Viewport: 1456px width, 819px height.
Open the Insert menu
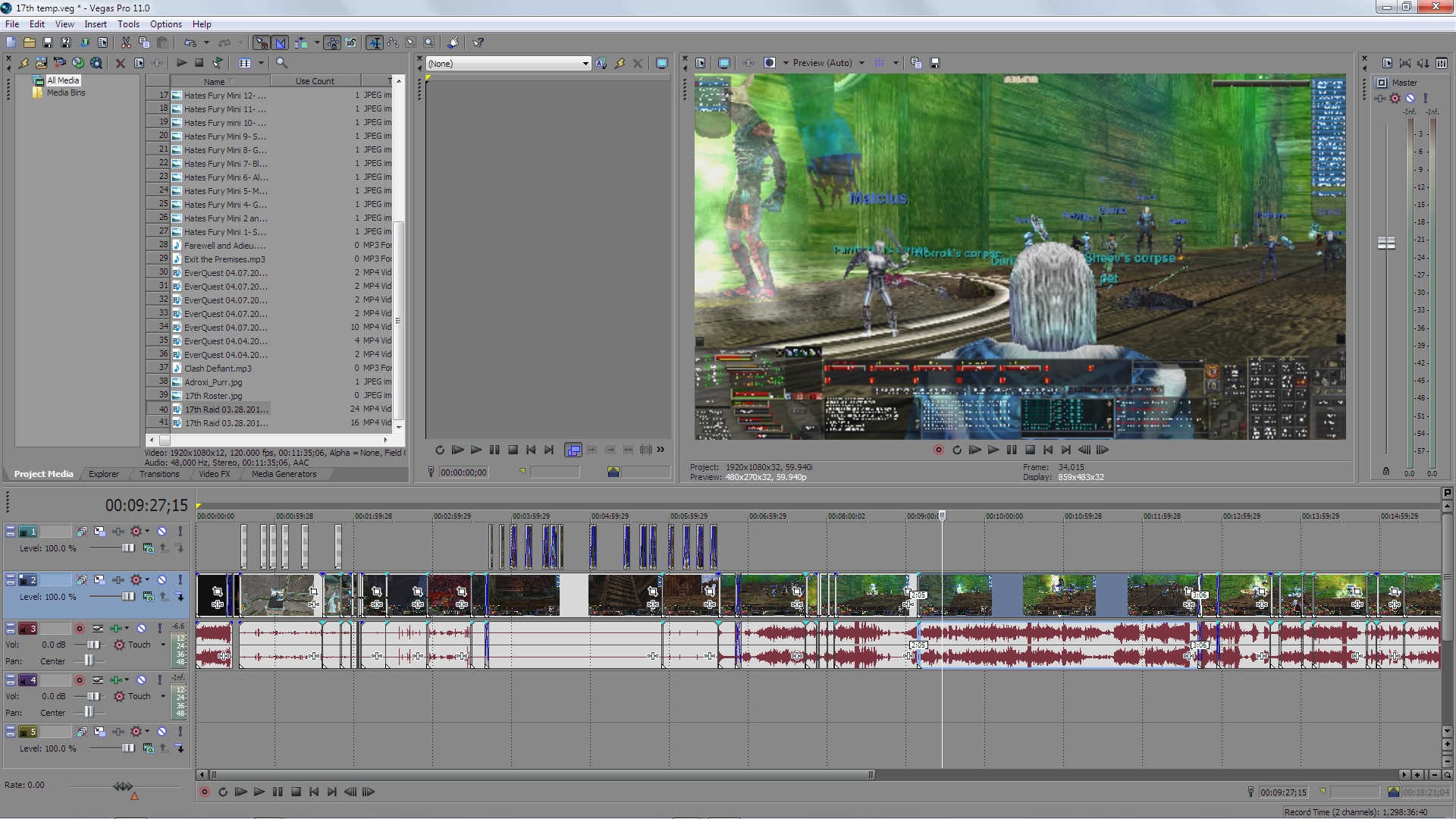click(x=96, y=24)
